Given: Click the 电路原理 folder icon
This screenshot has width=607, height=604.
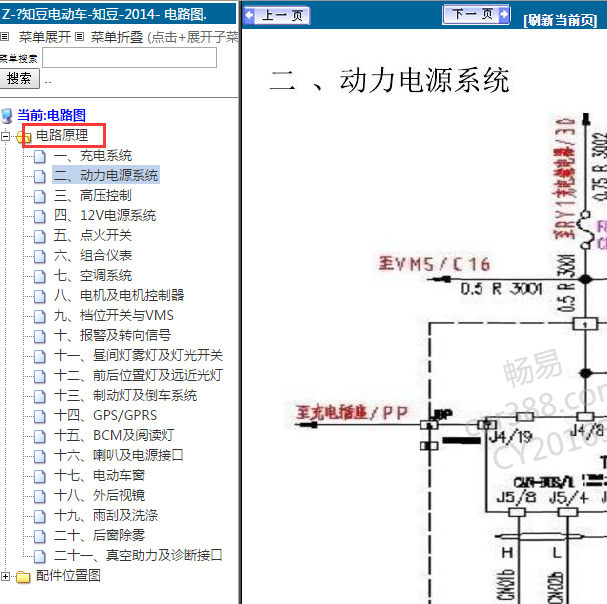Looking at the screenshot, I should tap(24, 136).
